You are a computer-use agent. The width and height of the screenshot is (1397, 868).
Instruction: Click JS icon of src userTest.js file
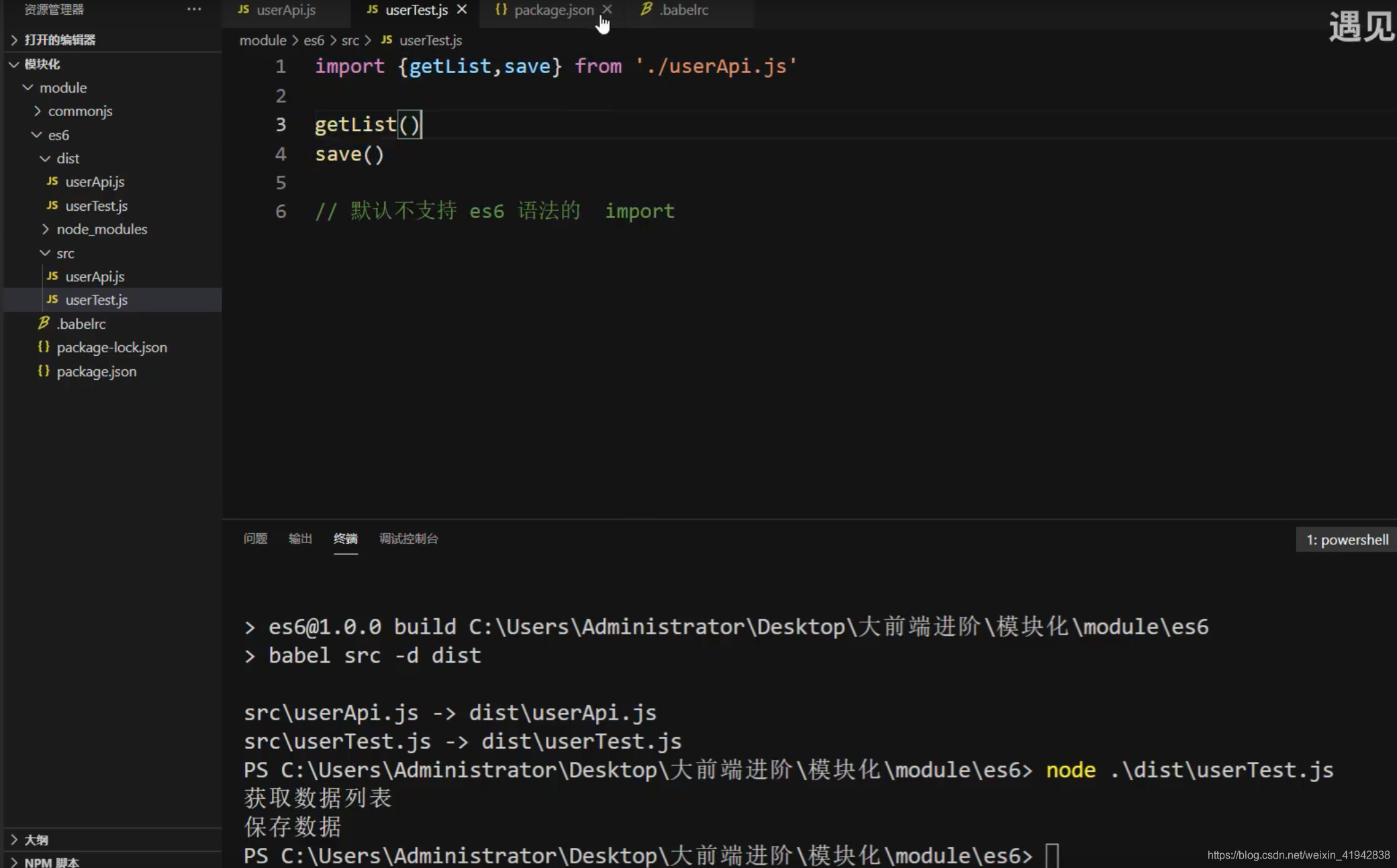point(52,300)
